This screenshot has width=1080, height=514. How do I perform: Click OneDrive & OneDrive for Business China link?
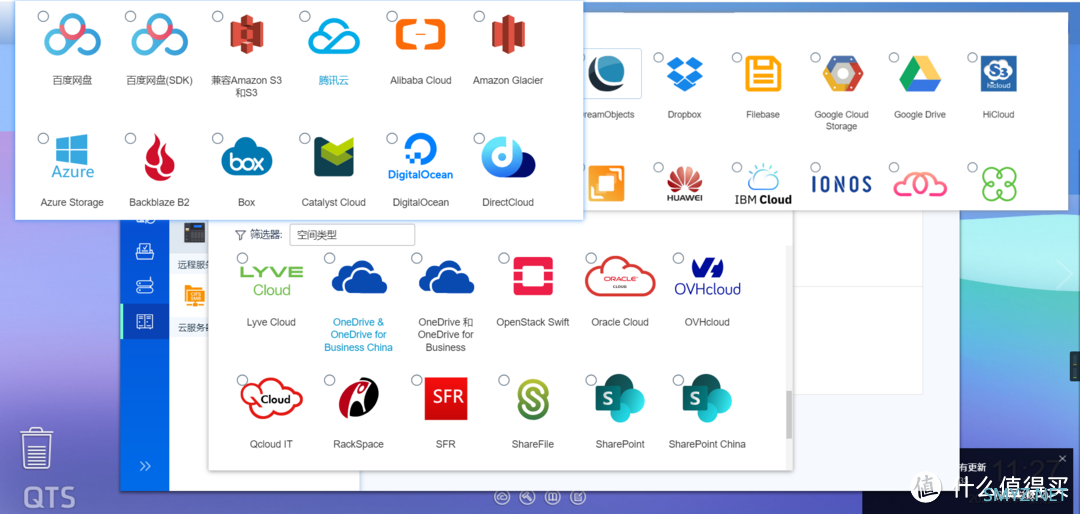(358, 335)
